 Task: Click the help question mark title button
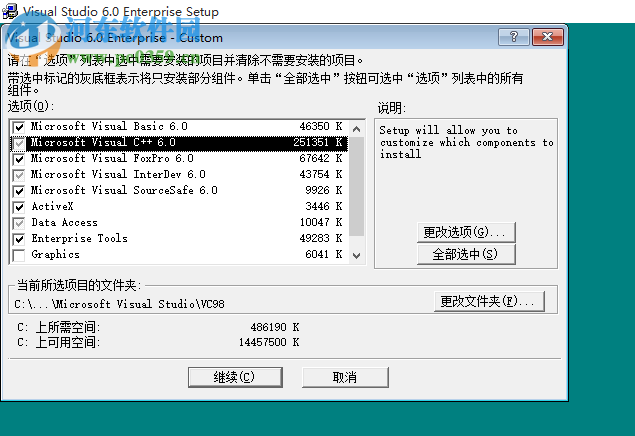(x=514, y=37)
